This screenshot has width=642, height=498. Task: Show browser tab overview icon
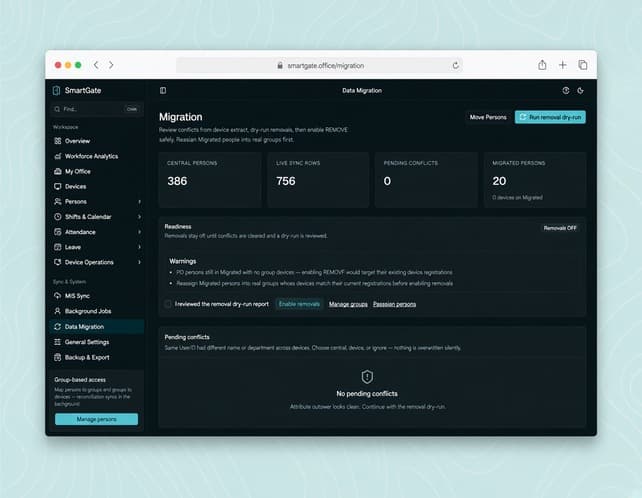pos(583,65)
